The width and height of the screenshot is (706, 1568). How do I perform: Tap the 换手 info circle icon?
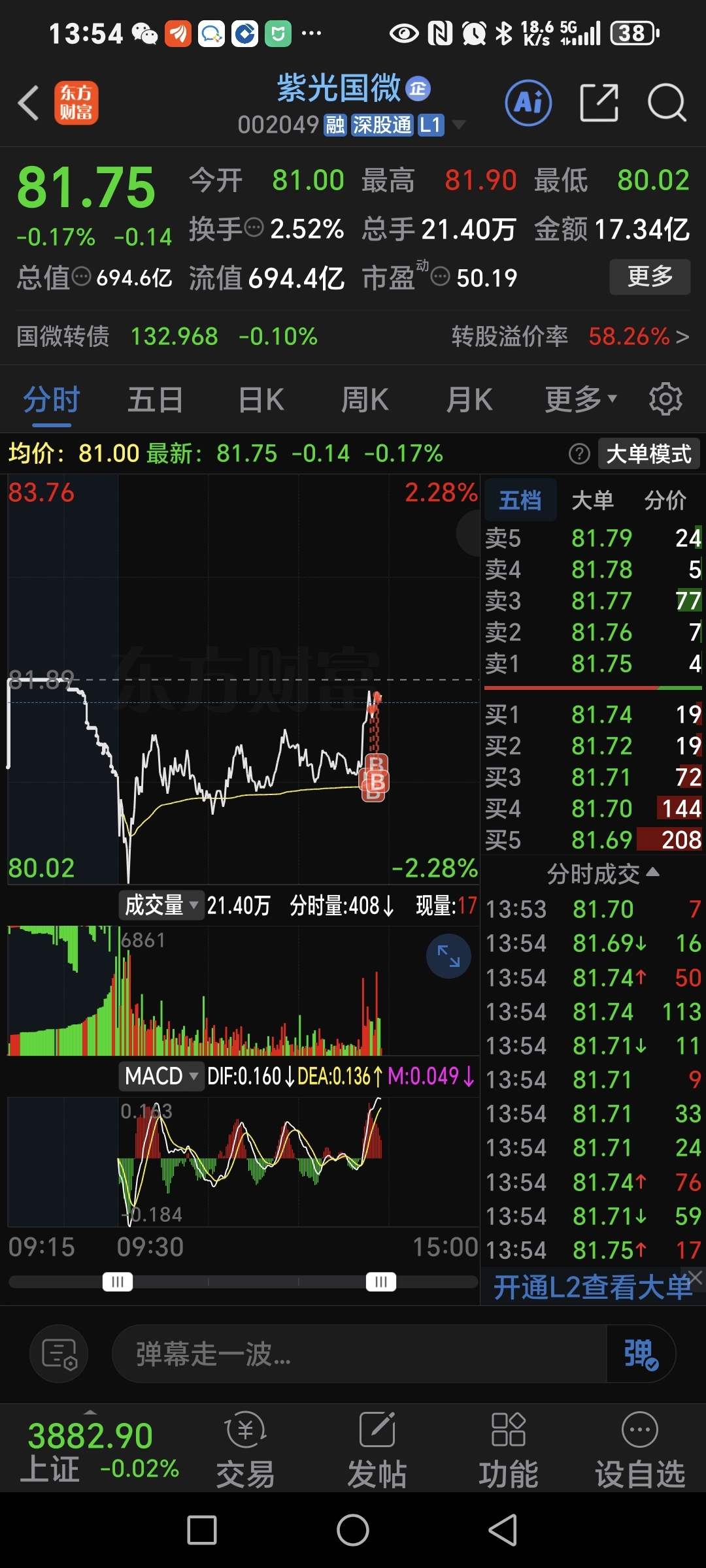click(x=254, y=228)
